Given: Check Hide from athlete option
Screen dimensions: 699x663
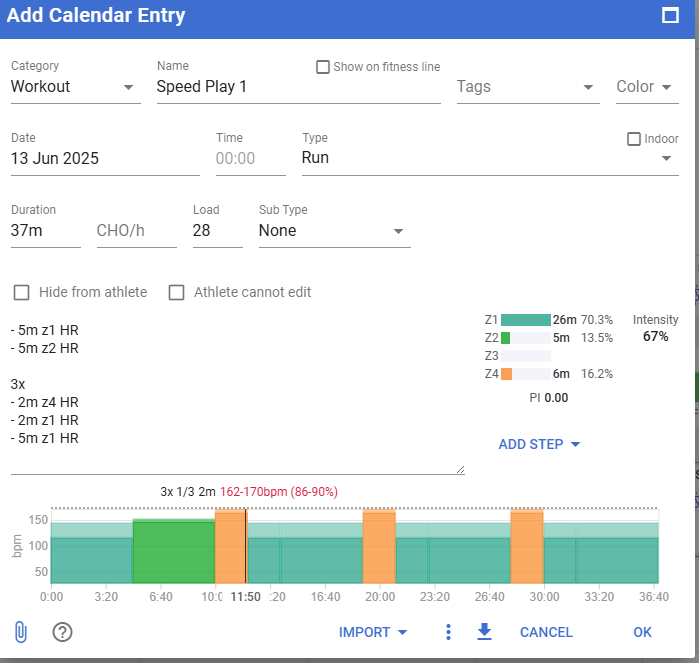Looking at the screenshot, I should click(21, 292).
